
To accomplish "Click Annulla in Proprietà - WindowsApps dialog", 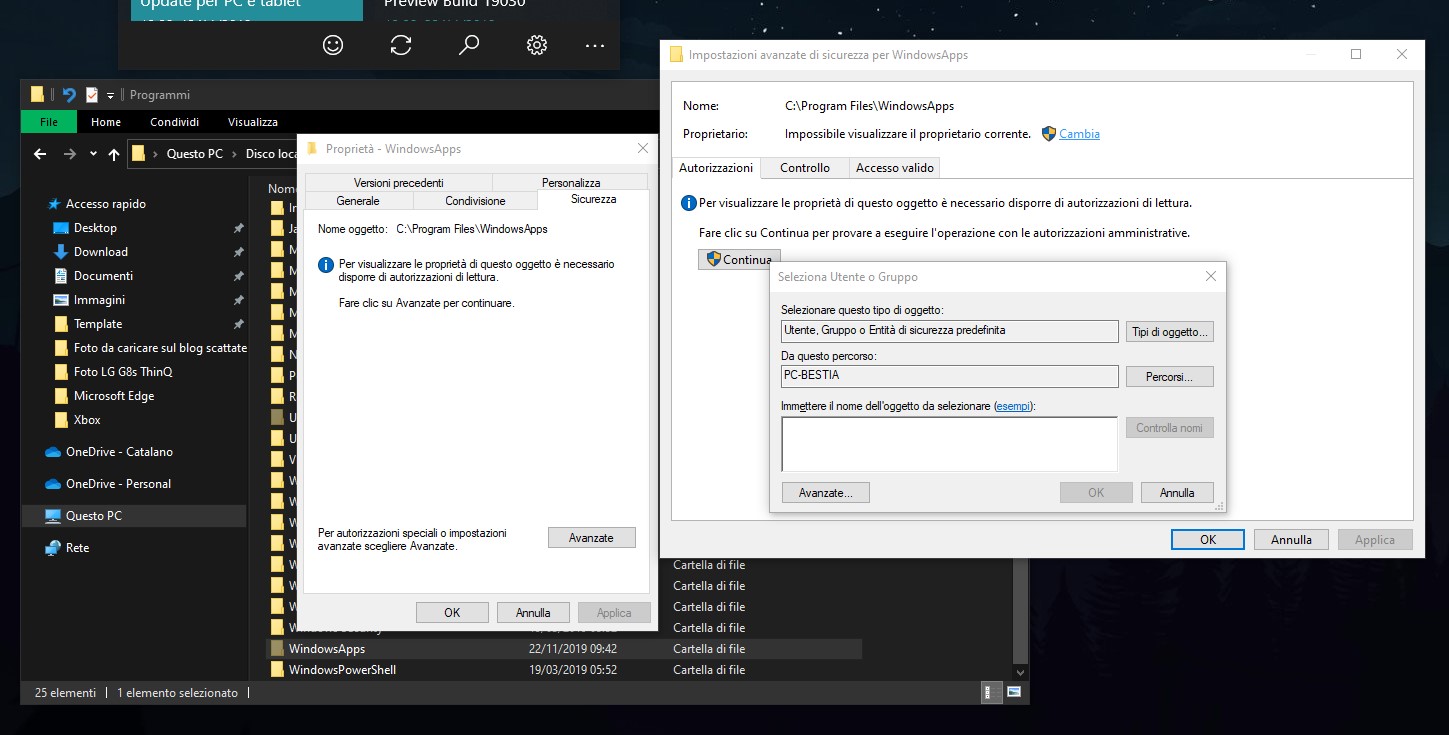I will coord(533,613).
